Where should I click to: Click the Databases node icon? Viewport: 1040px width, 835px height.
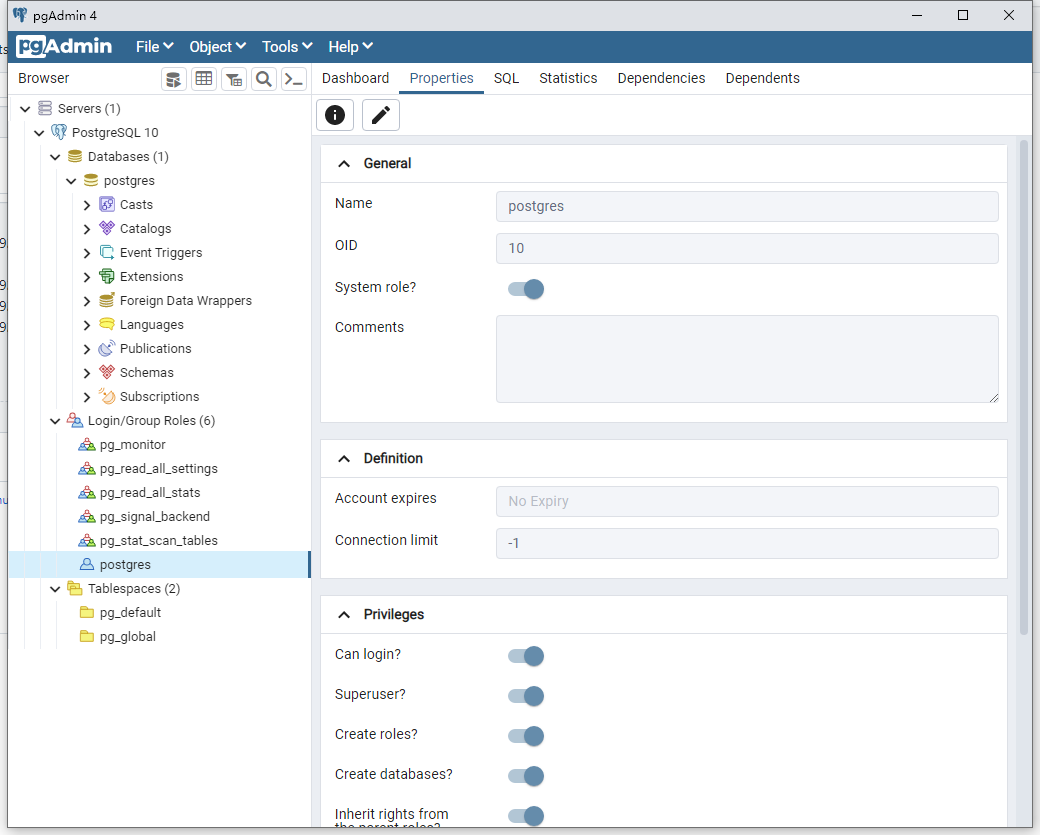point(75,157)
